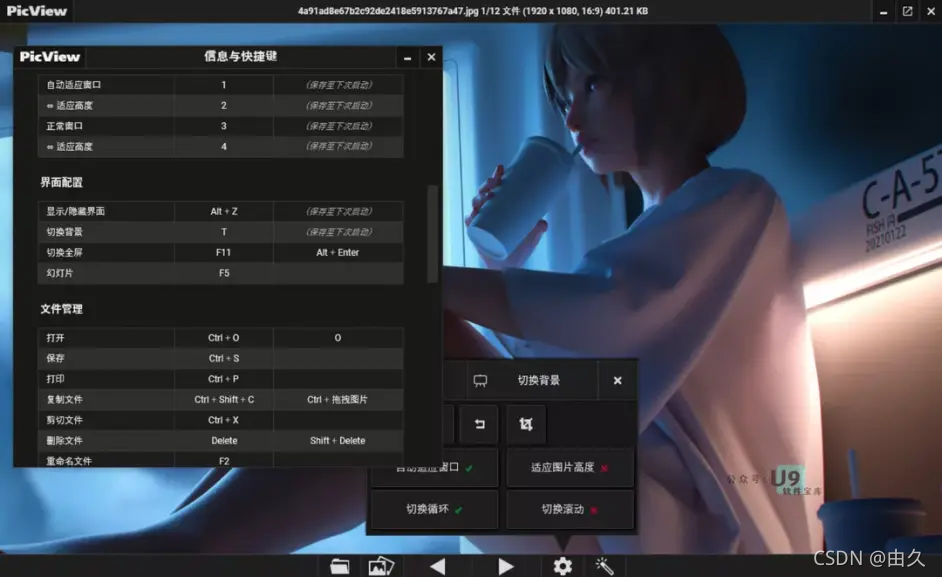Click the Alt + Z shortcut cell
Image resolution: width=942 pixels, height=577 pixels.
point(223,211)
